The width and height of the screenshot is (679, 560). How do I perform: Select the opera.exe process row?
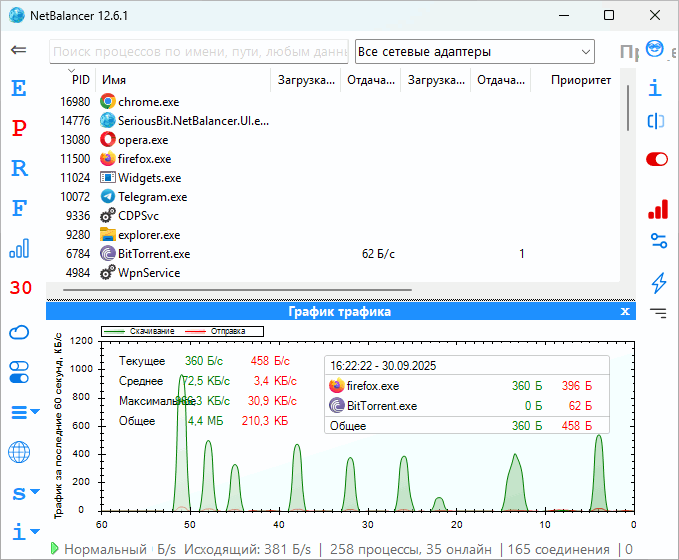[x=333, y=140]
